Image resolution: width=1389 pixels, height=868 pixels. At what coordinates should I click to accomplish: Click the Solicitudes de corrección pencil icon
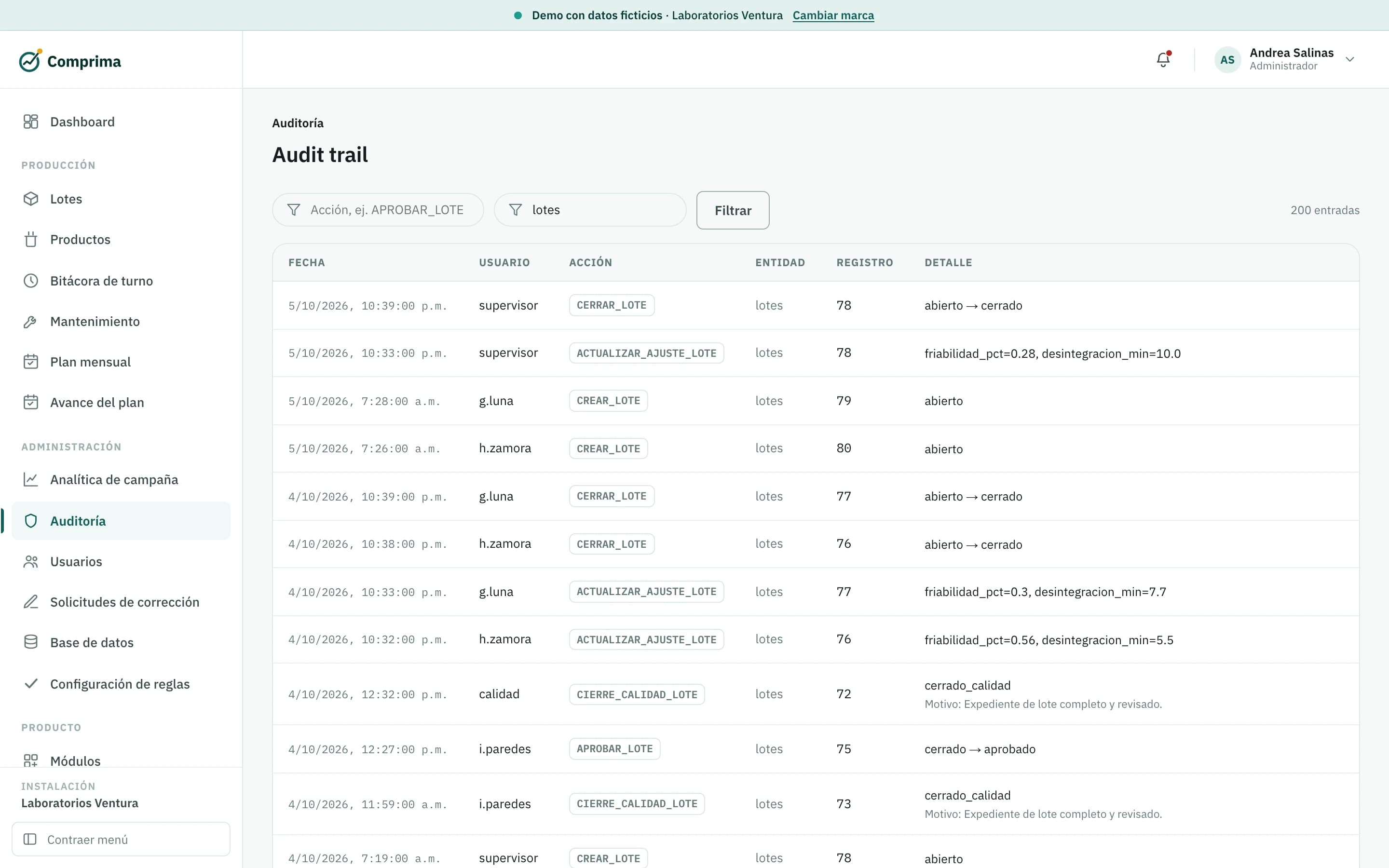(30, 602)
